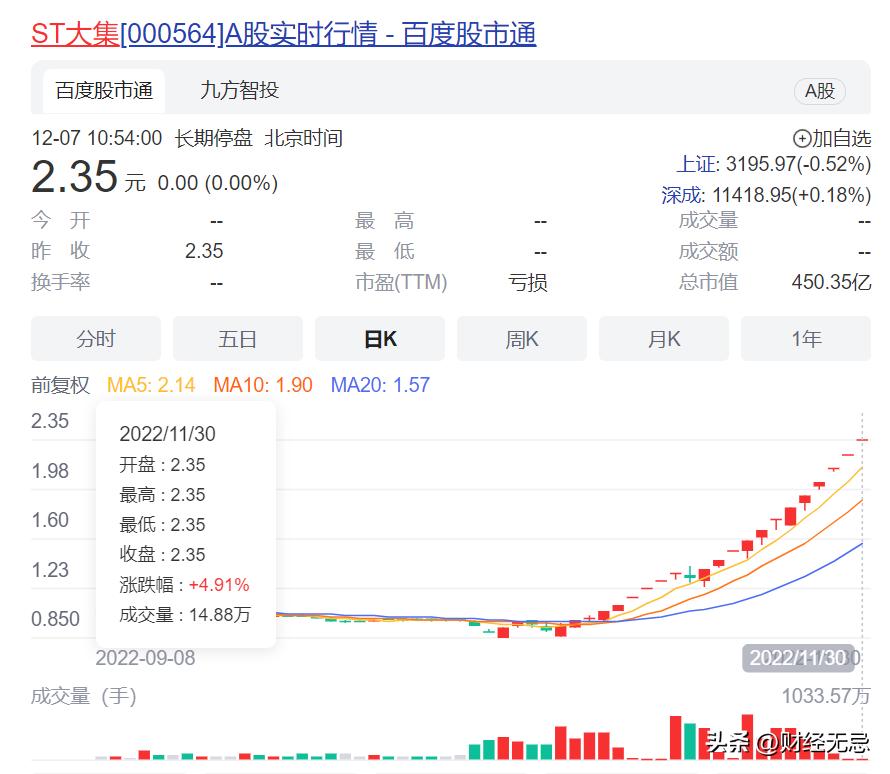Open the A股 market selector
The width and height of the screenshot is (890, 774).
coord(819,90)
